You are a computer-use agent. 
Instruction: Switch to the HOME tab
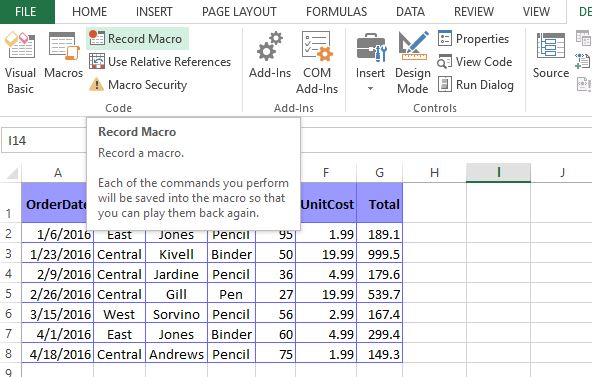click(x=89, y=12)
